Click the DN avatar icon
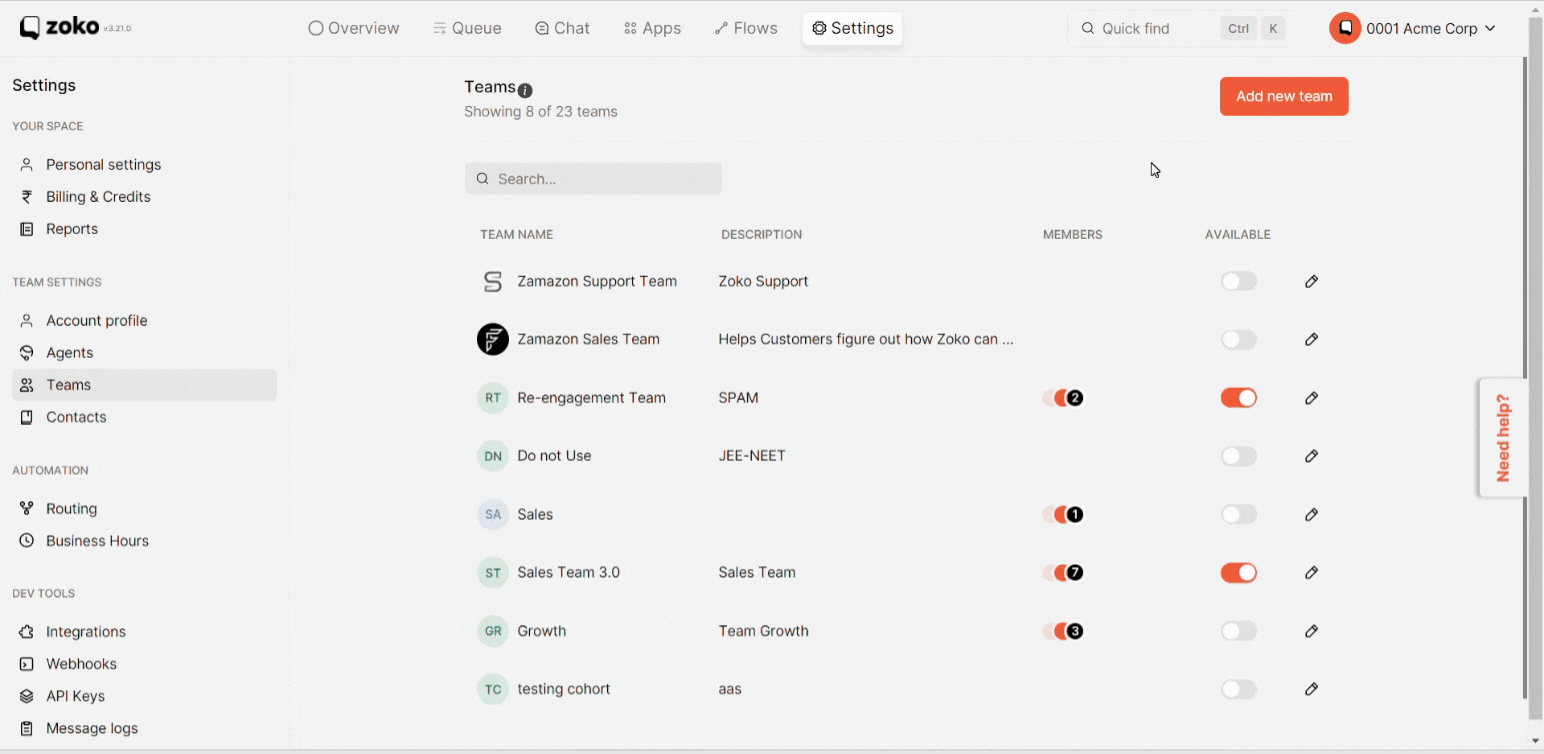 (x=493, y=456)
